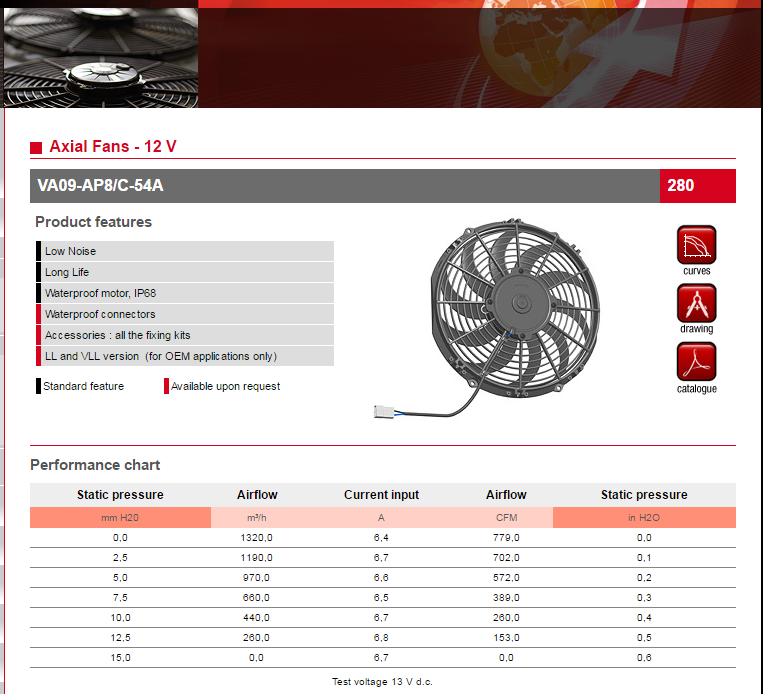Select CFM value 389,0
This screenshot has height=694, width=763.
(x=506, y=598)
